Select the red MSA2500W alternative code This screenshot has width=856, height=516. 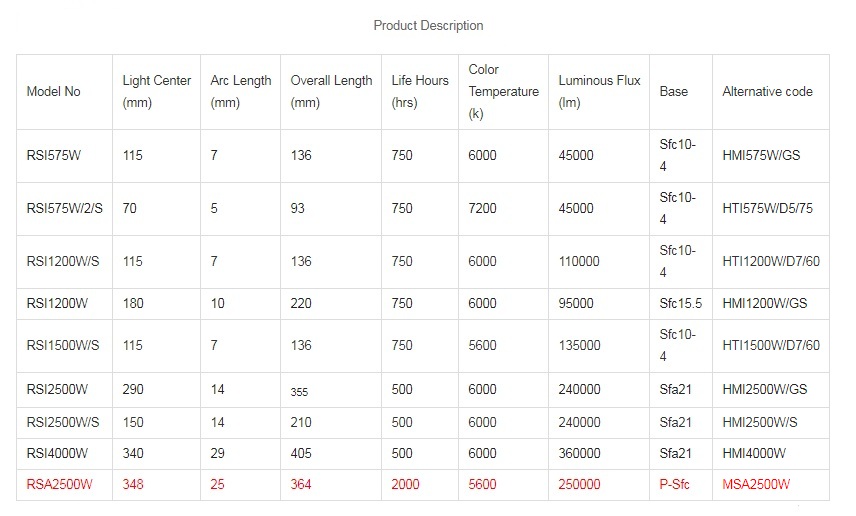[756, 485]
